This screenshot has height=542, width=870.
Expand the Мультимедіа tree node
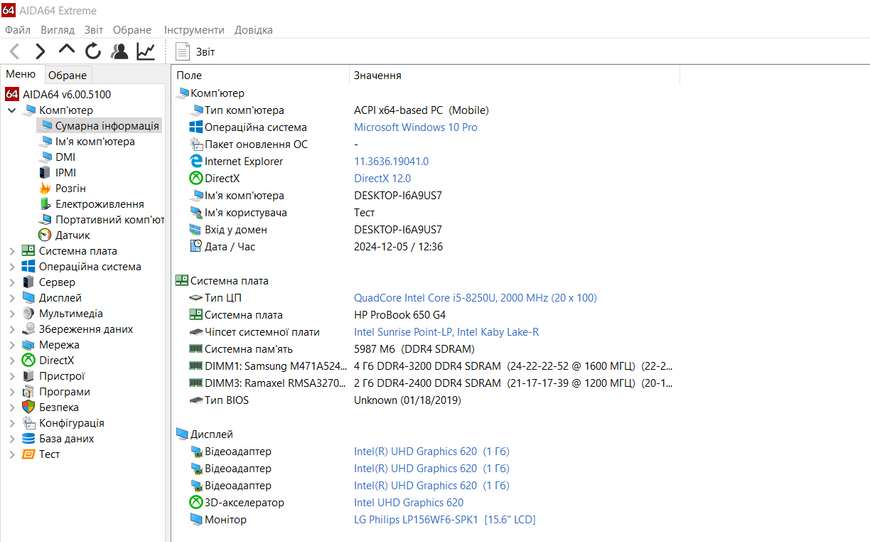point(12,313)
